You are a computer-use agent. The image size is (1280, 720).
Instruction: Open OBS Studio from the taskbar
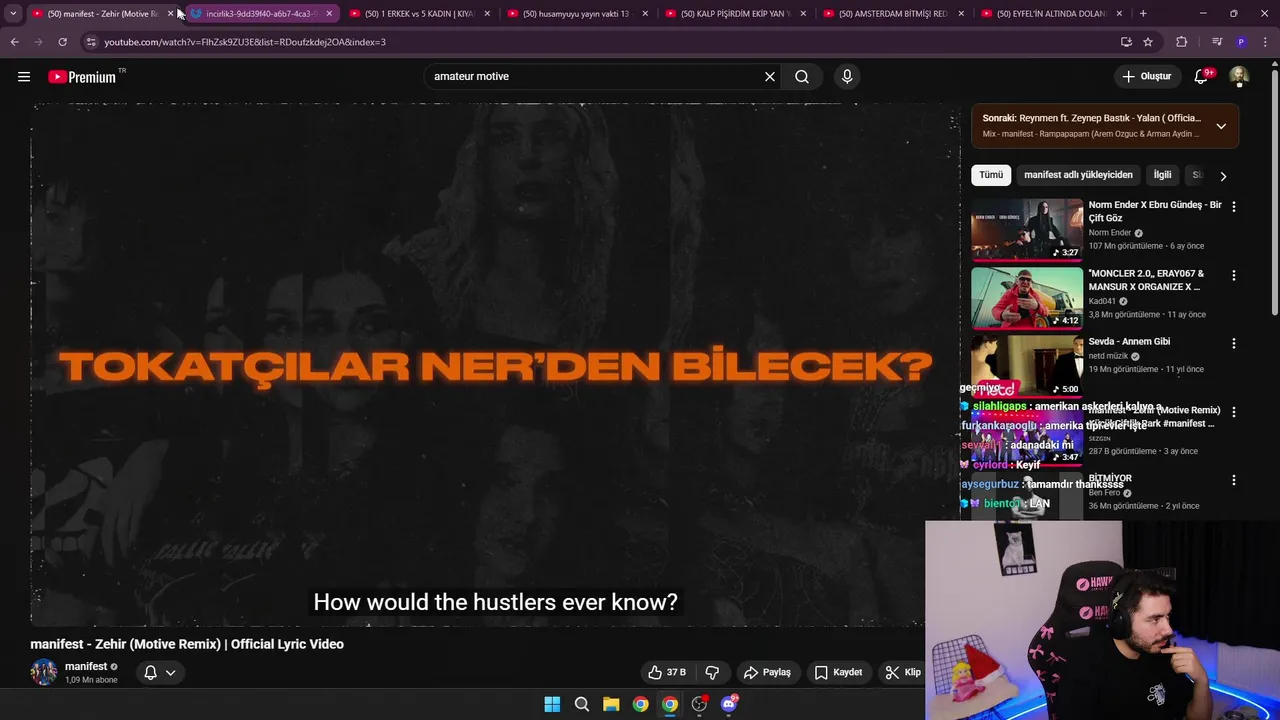click(699, 704)
